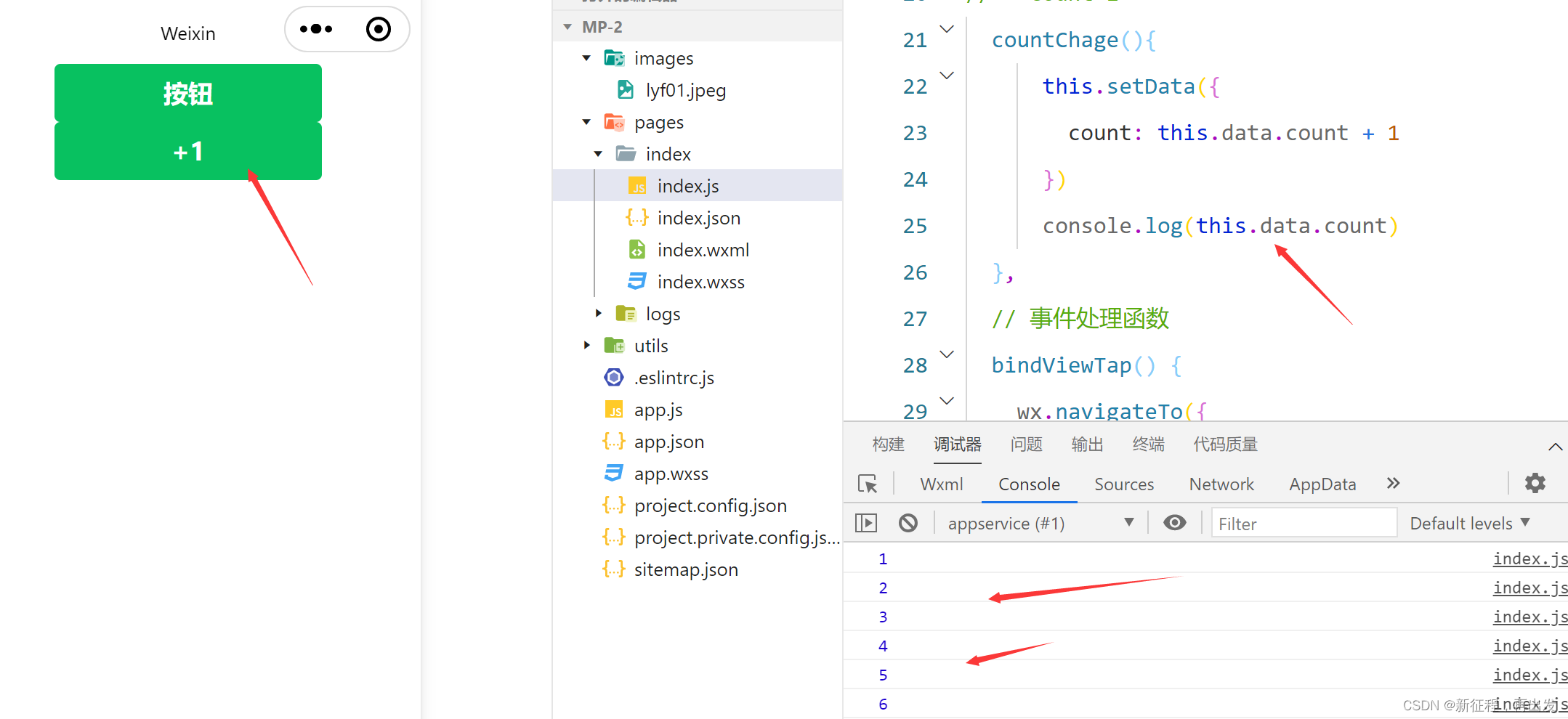The image size is (1568, 719).
Task: Click the circular close icon in capsule
Action: [x=379, y=29]
